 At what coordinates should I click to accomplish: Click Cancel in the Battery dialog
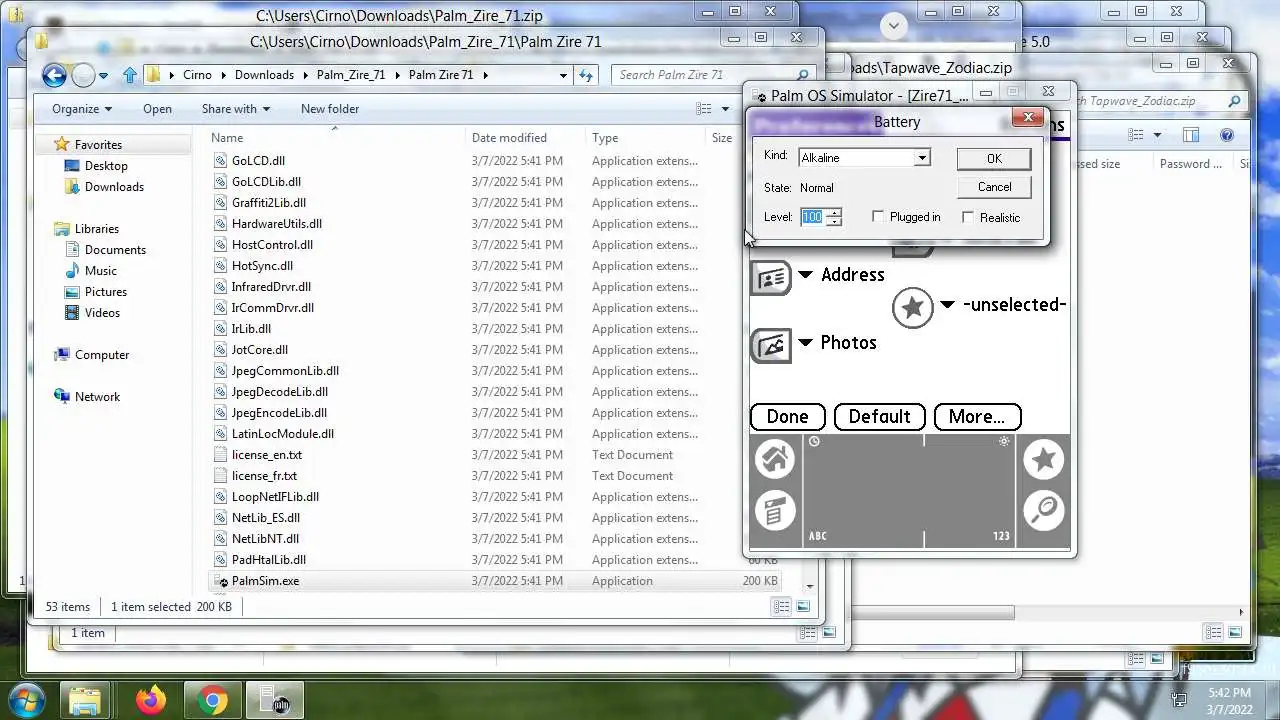click(x=994, y=187)
